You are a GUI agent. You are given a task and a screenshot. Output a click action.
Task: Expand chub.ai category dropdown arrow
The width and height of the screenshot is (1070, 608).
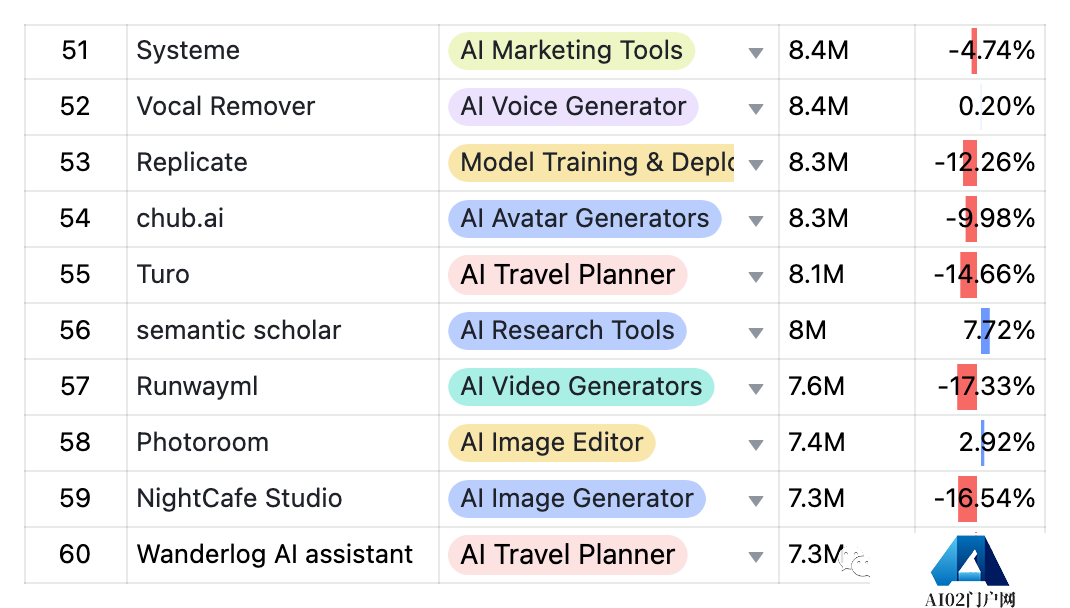755,220
